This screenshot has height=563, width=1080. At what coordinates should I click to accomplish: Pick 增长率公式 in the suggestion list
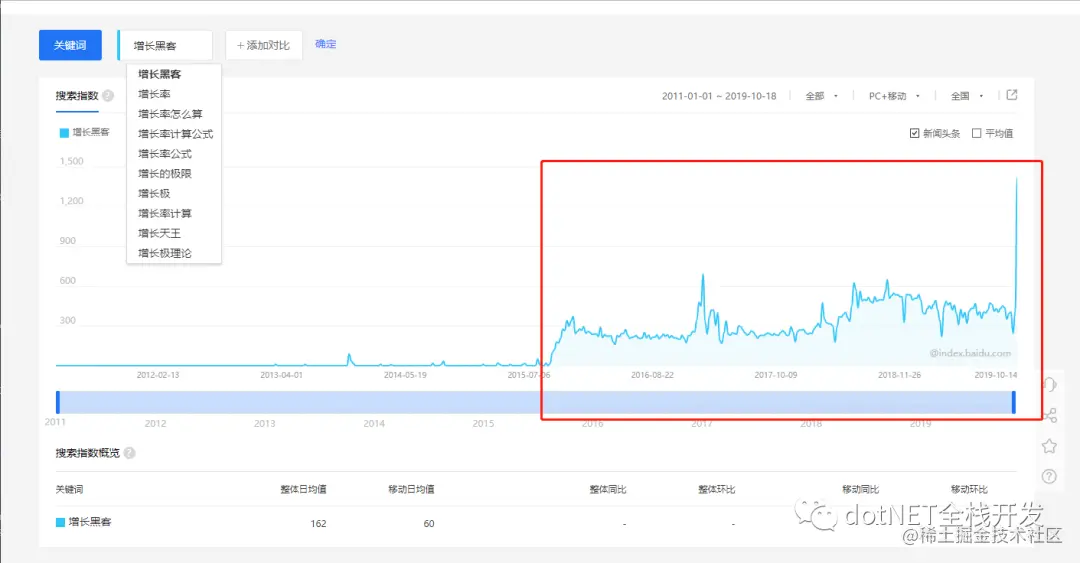[x=165, y=154]
